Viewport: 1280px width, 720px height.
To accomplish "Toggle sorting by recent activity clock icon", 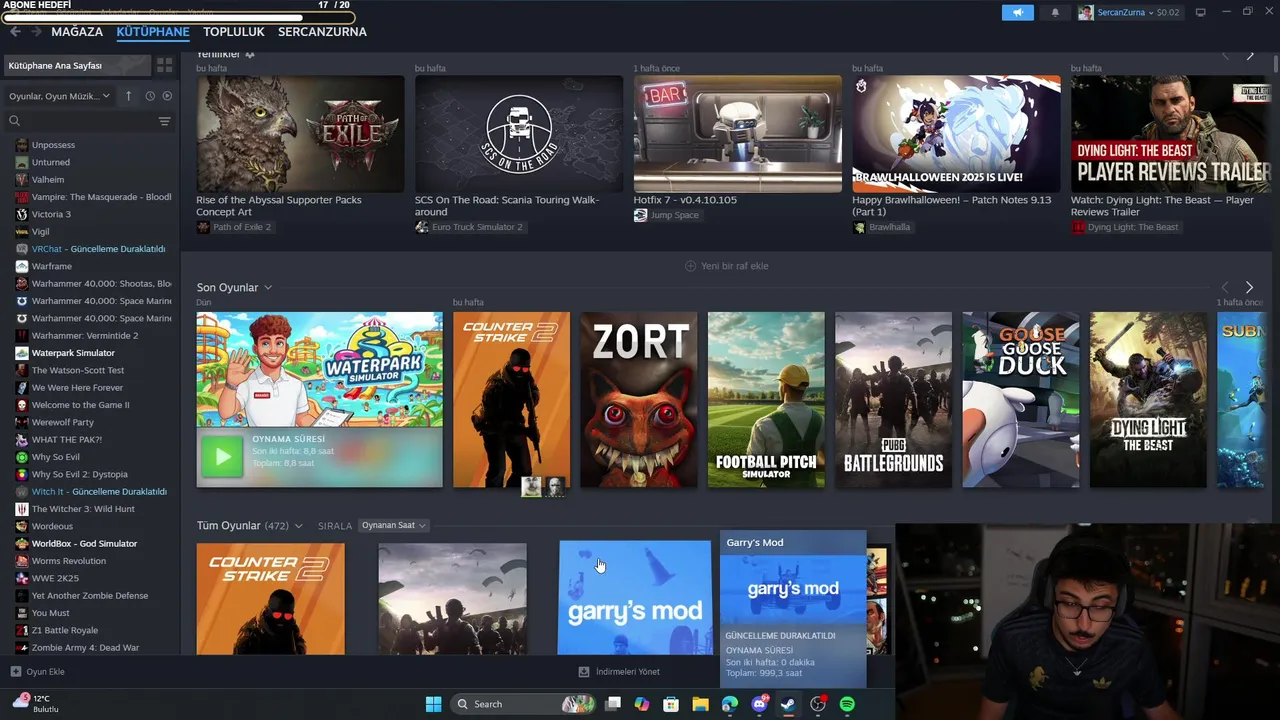I will [x=150, y=96].
